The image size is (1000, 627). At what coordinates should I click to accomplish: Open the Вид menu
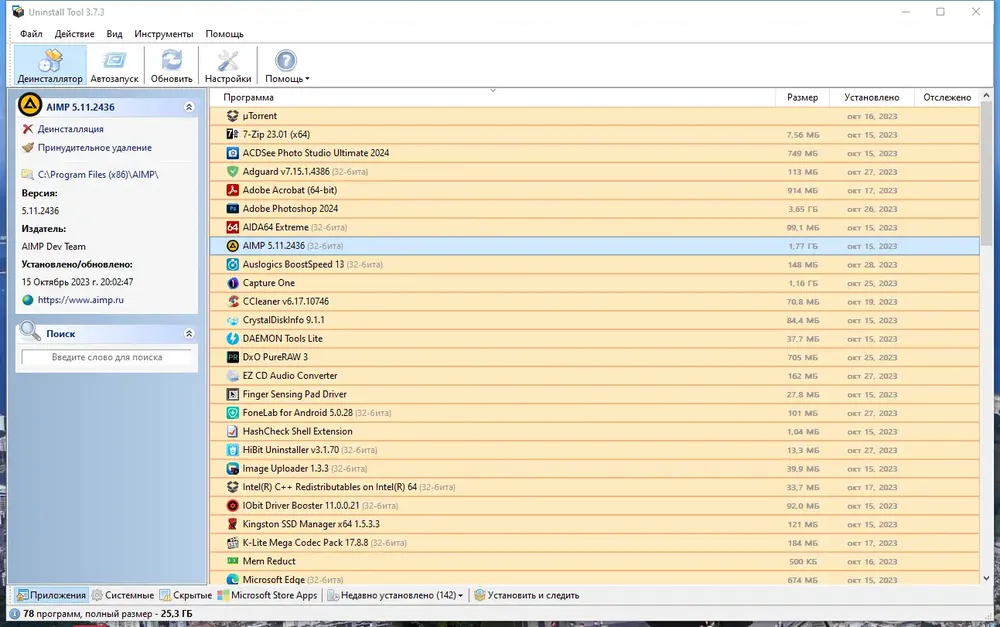click(x=114, y=34)
